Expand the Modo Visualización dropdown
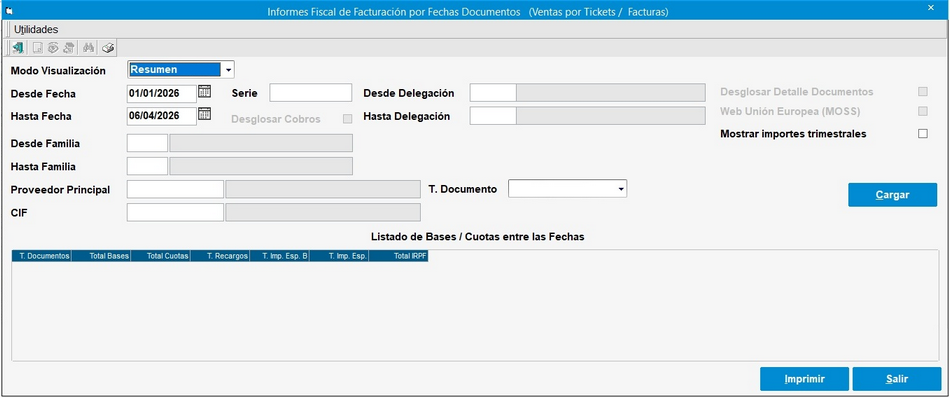The image size is (950, 398). tap(228, 70)
